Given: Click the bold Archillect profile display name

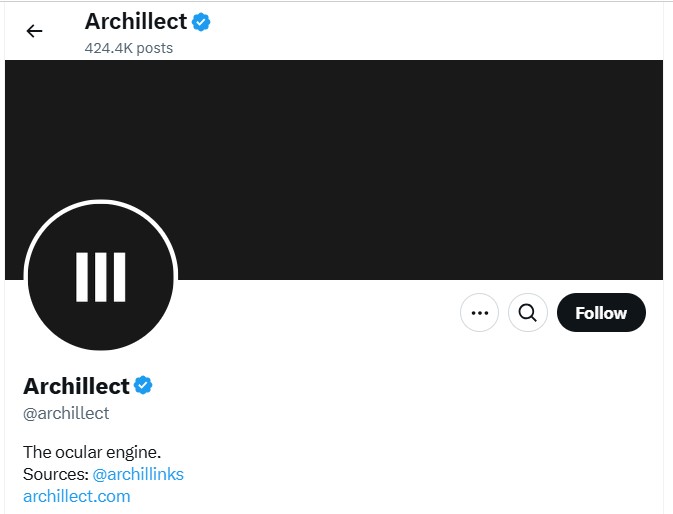Looking at the screenshot, I should [x=76, y=386].
